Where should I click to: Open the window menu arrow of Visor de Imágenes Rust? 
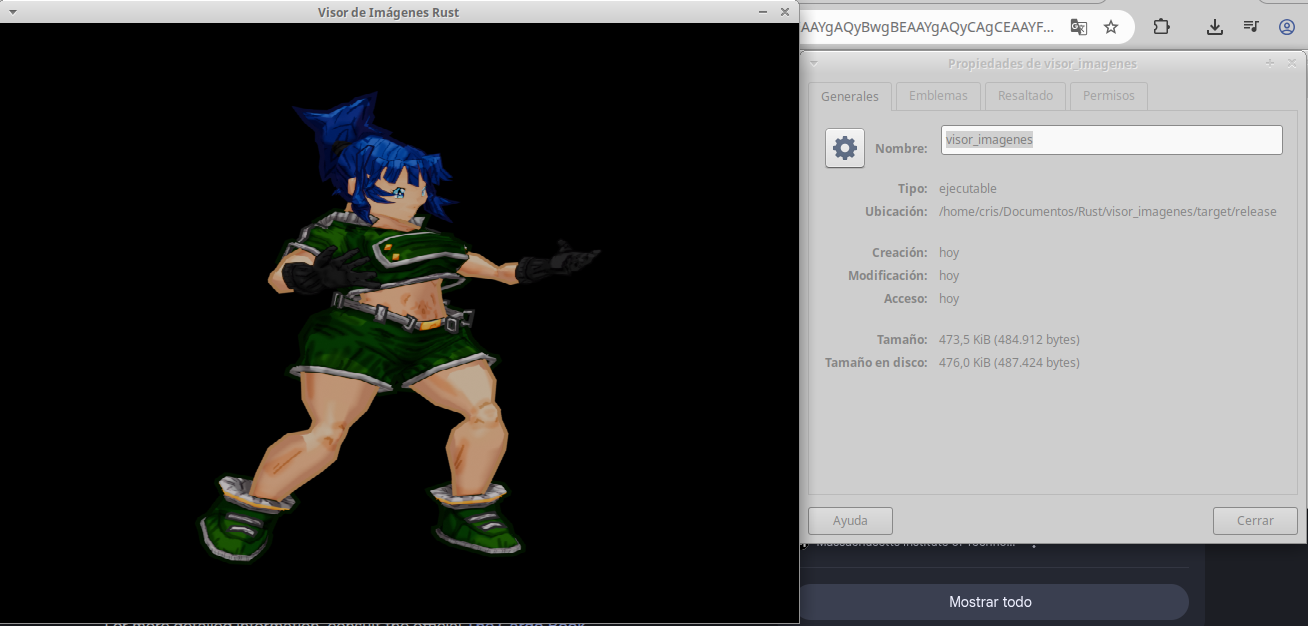12,12
